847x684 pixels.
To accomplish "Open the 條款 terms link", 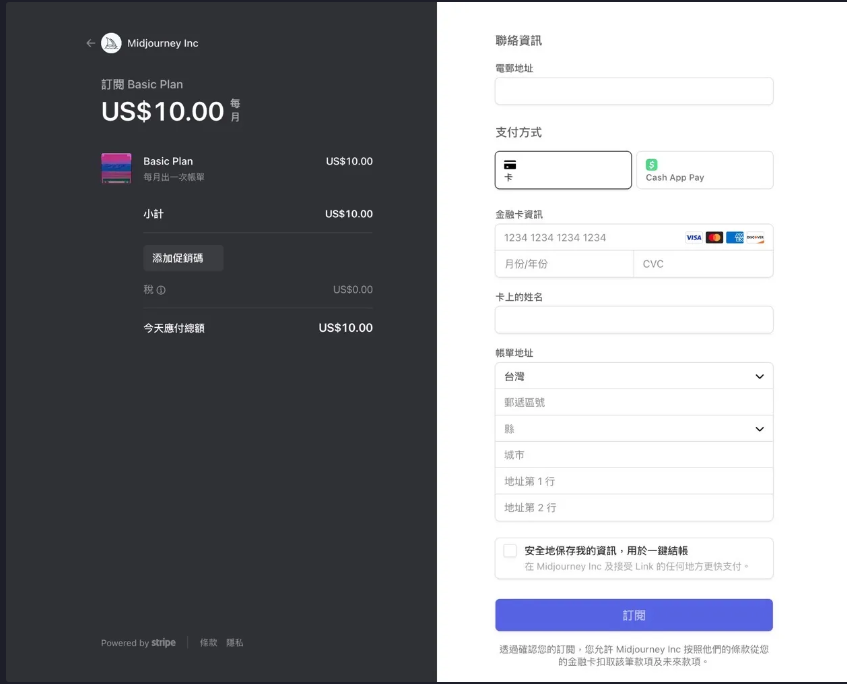I will (x=208, y=643).
